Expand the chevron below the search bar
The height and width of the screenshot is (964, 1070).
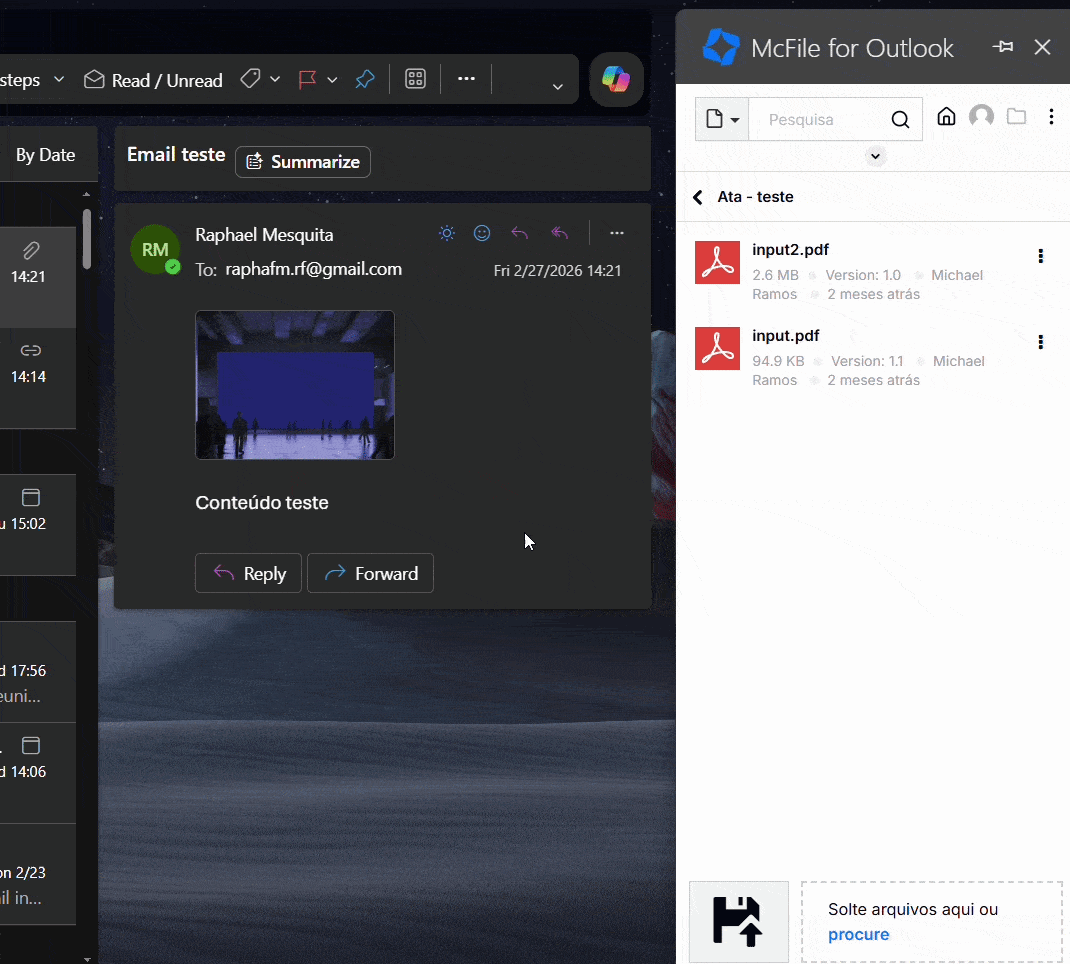pyautogui.click(x=875, y=156)
